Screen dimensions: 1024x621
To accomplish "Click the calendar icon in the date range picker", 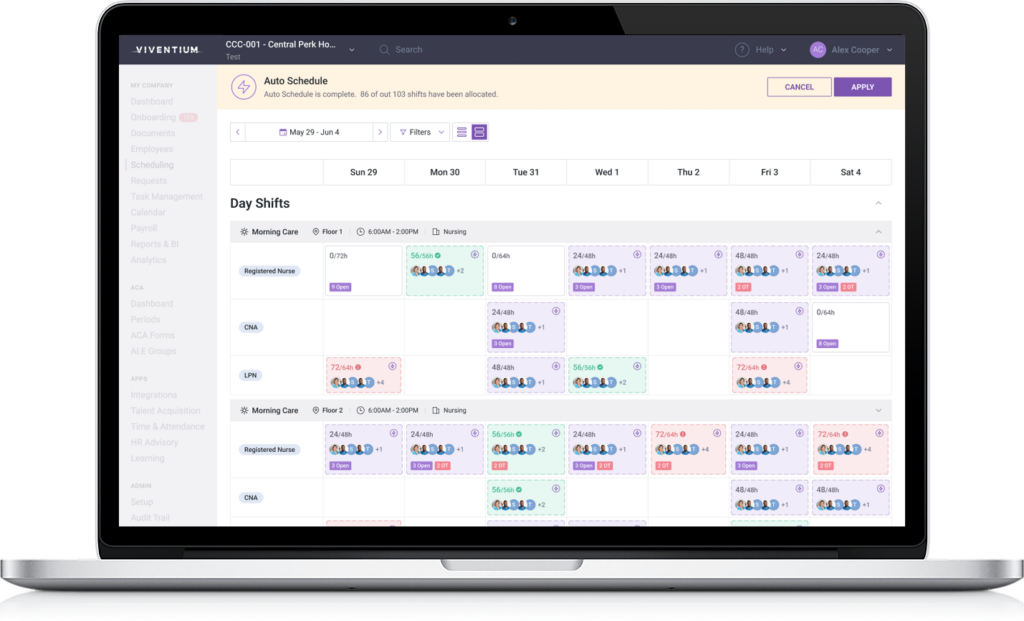I will coord(283,131).
